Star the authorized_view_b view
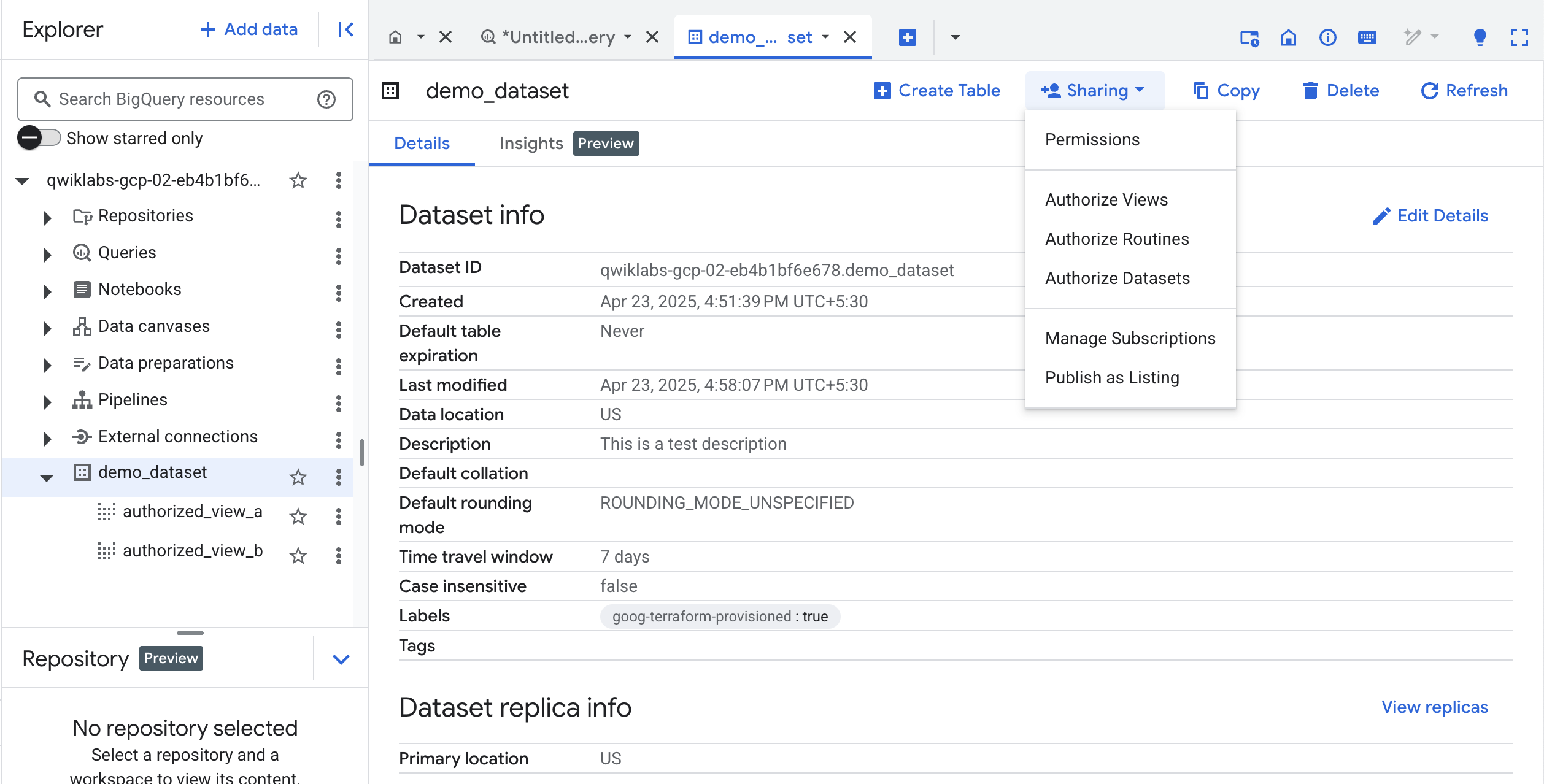1544x784 pixels. pyautogui.click(x=298, y=555)
